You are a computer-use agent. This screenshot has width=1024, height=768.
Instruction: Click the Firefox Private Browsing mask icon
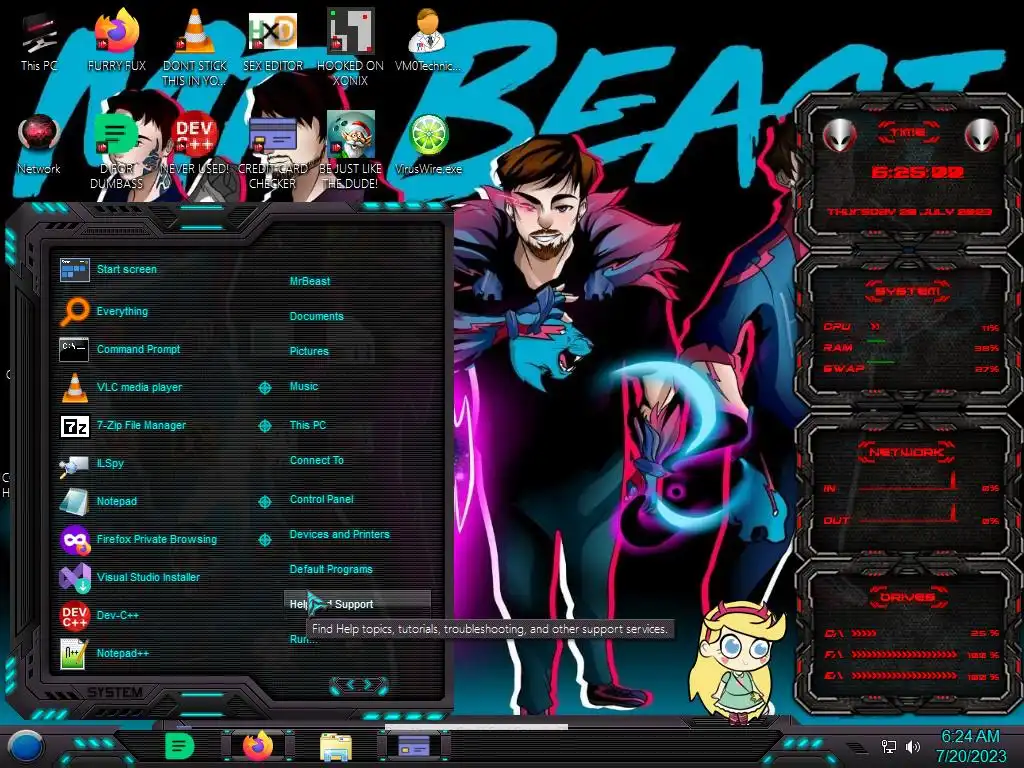(74, 539)
